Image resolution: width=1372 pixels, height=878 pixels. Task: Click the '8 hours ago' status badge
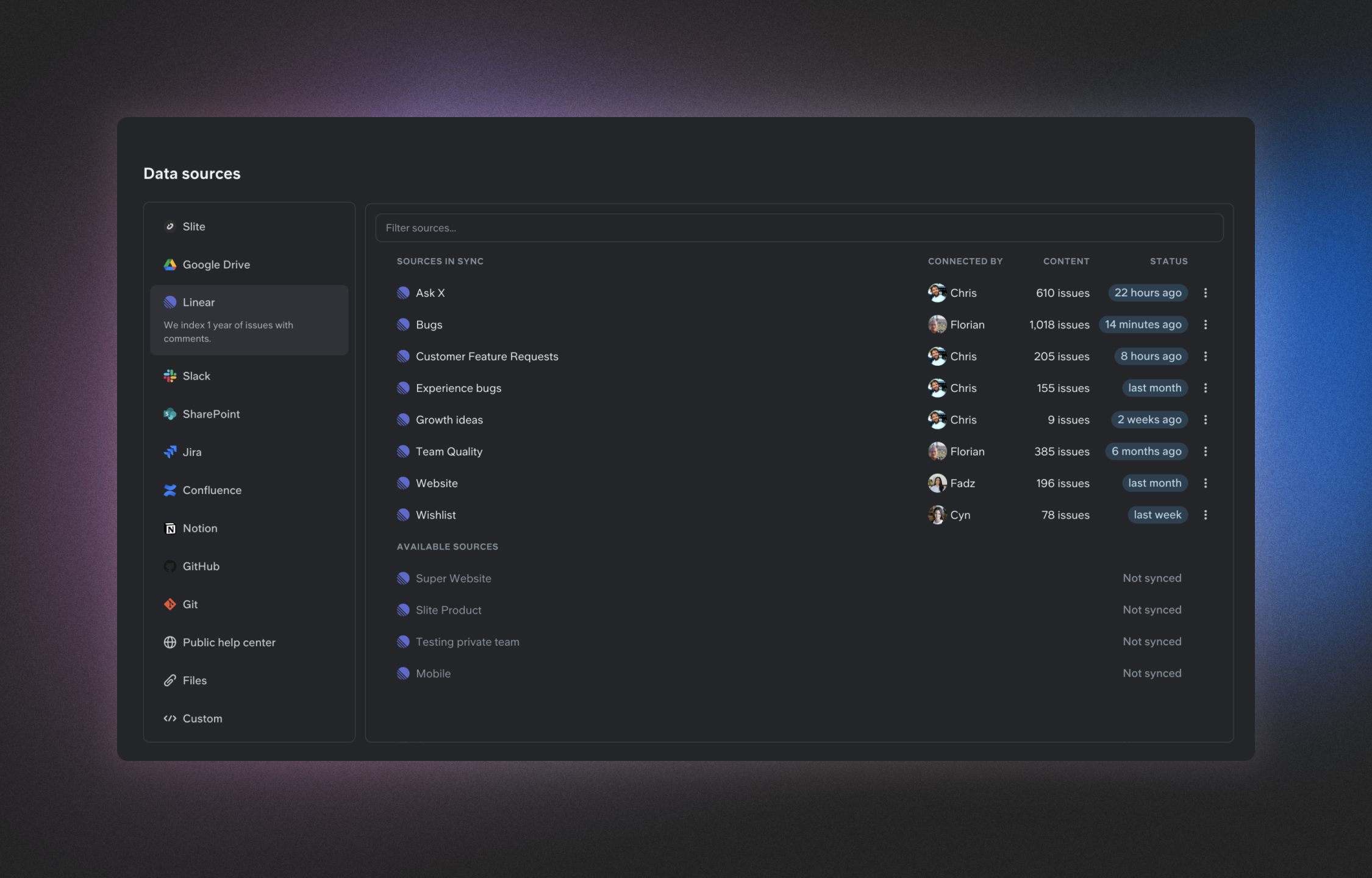(1151, 356)
